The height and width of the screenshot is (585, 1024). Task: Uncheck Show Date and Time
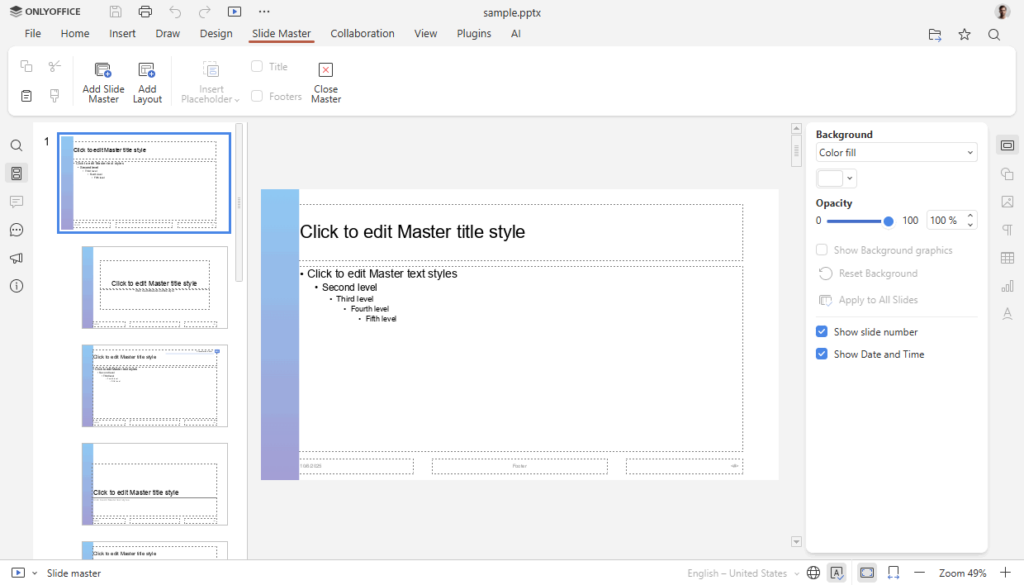(821, 353)
